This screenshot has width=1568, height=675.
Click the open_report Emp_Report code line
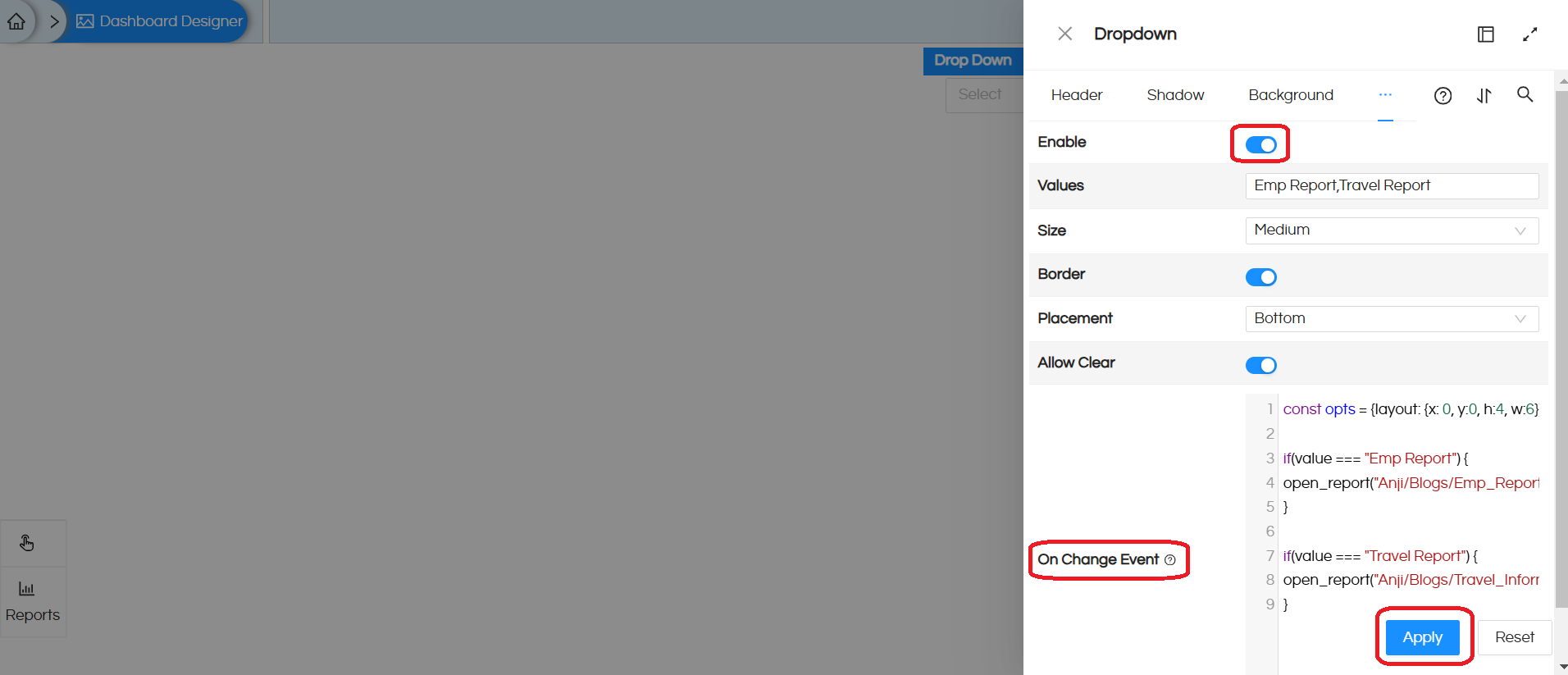click(1411, 483)
